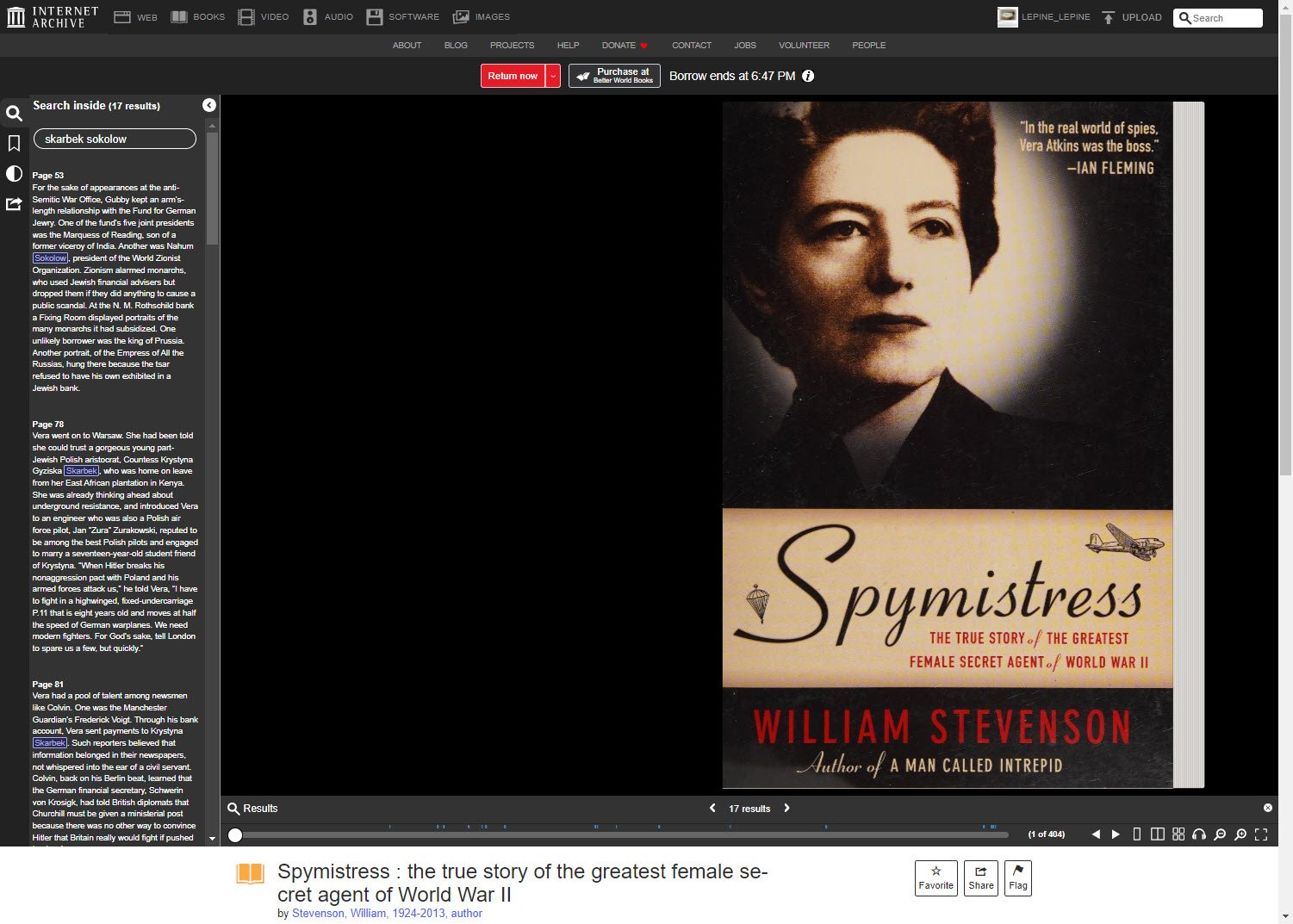Click the Spymistress book cover
The image size is (1293, 924).
948,444
